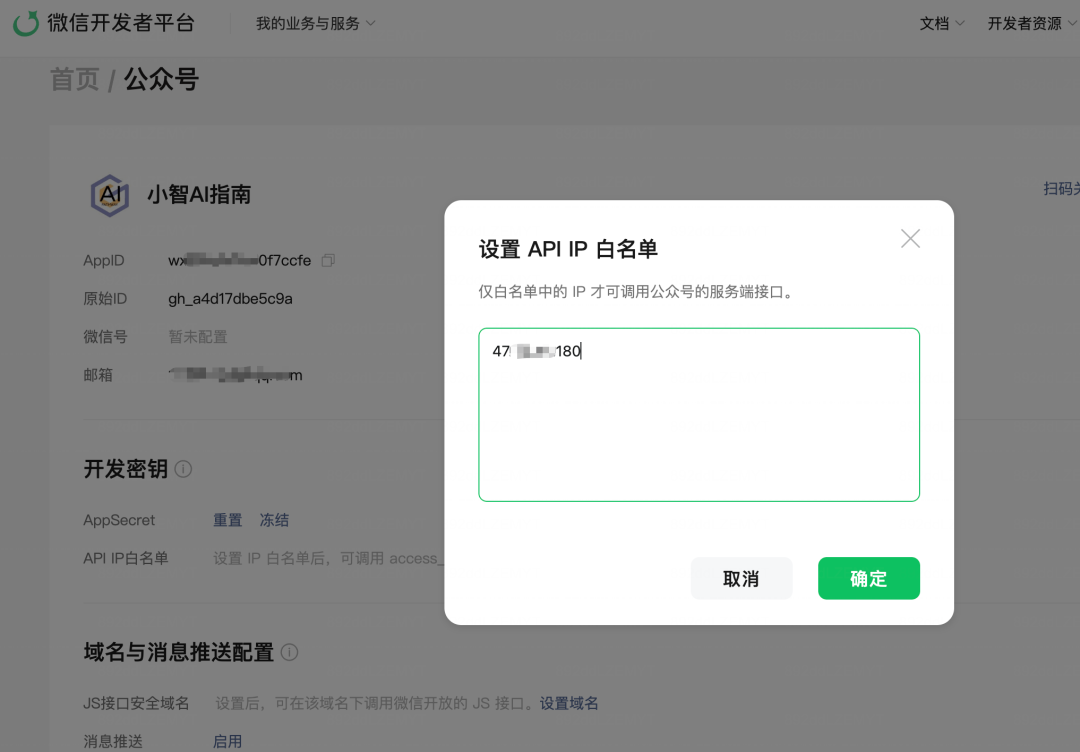Image resolution: width=1080 pixels, height=752 pixels.
Task: Open 设置域名 link for JS接口安全域名
Action: (x=569, y=703)
